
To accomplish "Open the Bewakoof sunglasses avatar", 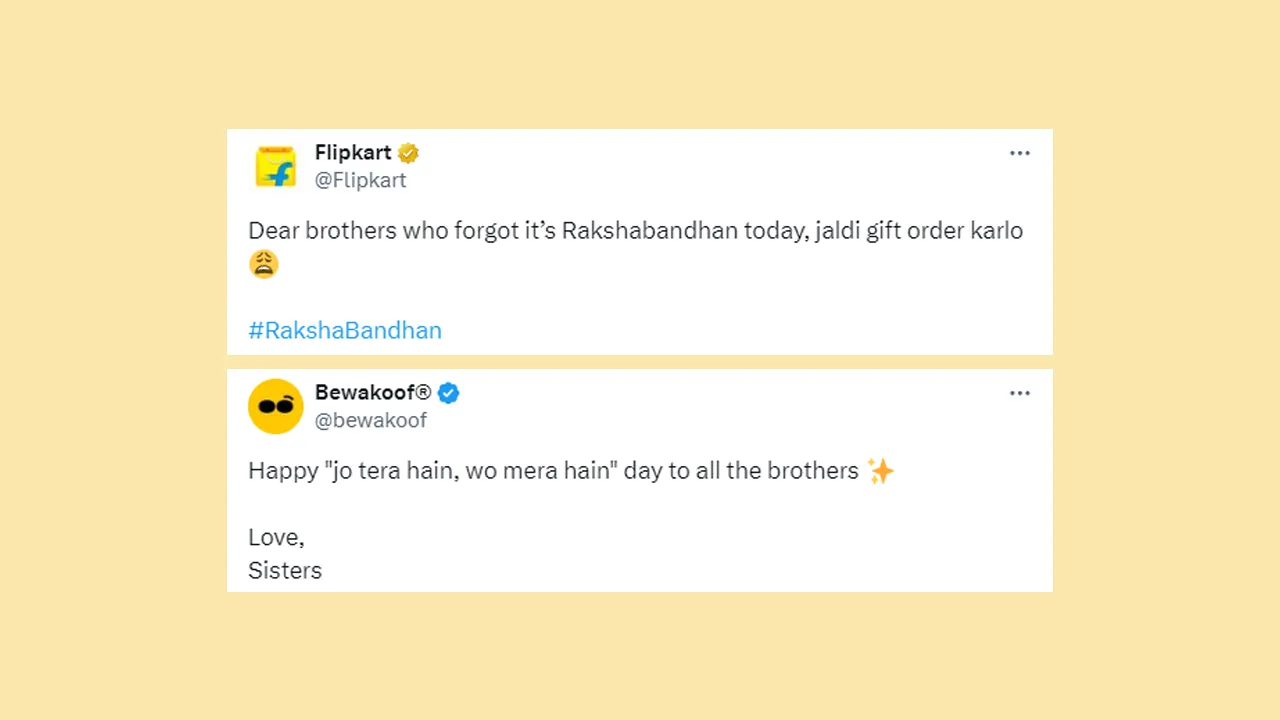I will pyautogui.click(x=275, y=406).
